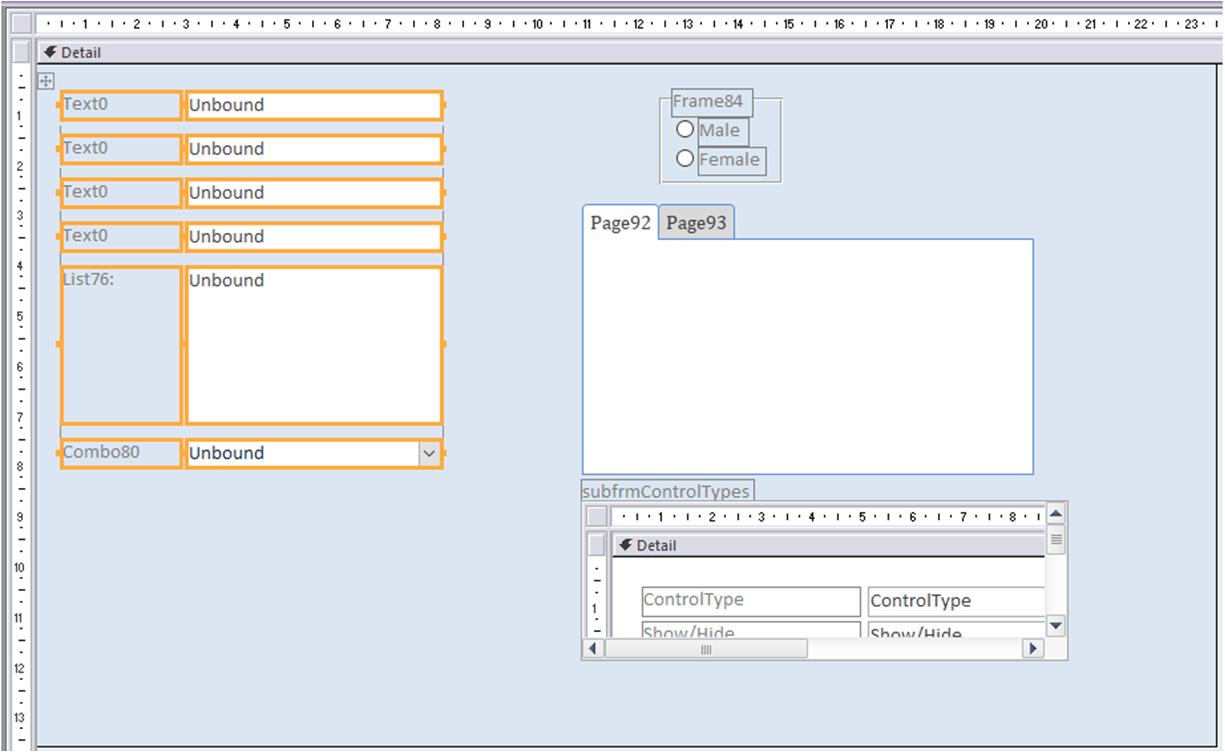Select the Combo80 label

pos(121,453)
